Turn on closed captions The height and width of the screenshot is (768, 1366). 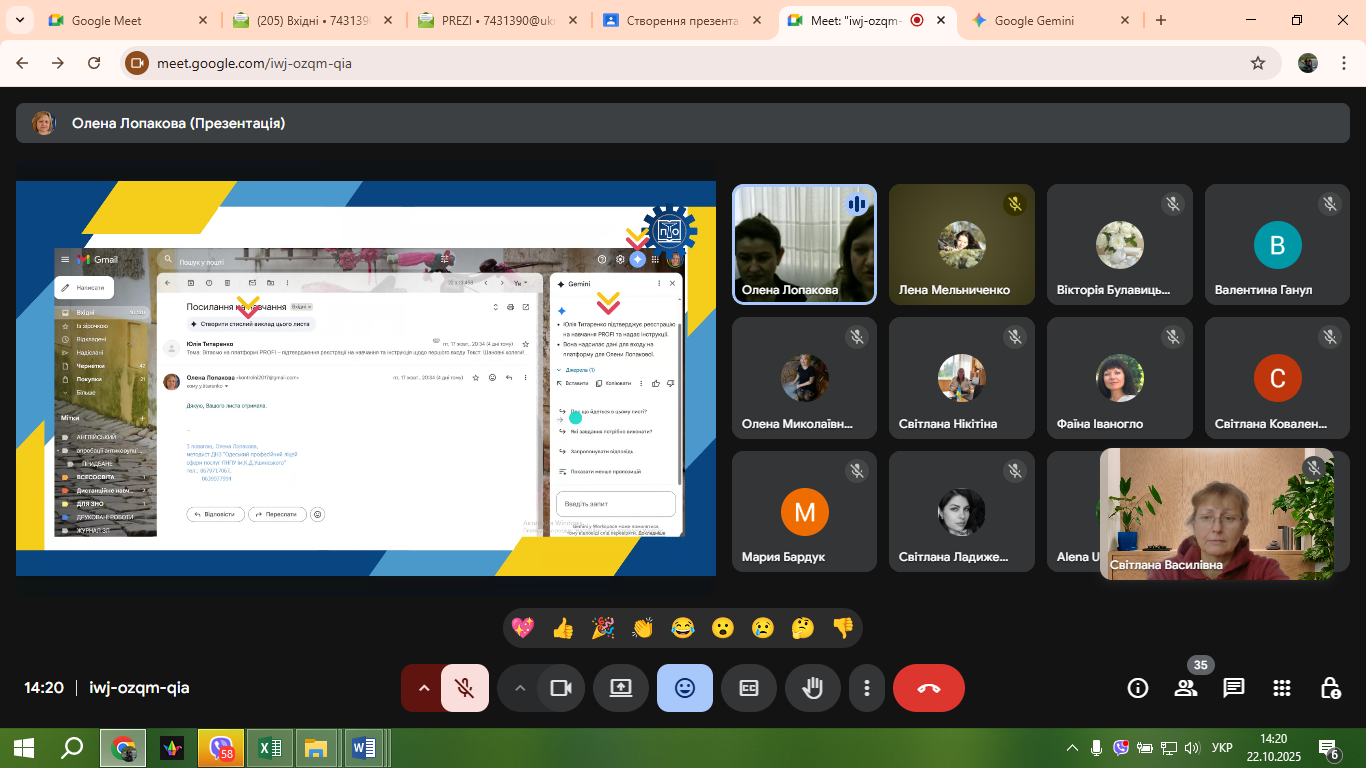pos(748,688)
